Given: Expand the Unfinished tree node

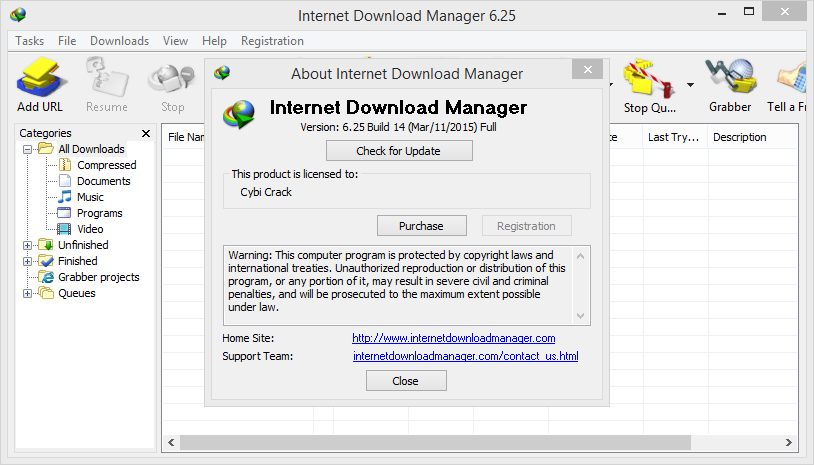Looking at the screenshot, I should pos(28,245).
